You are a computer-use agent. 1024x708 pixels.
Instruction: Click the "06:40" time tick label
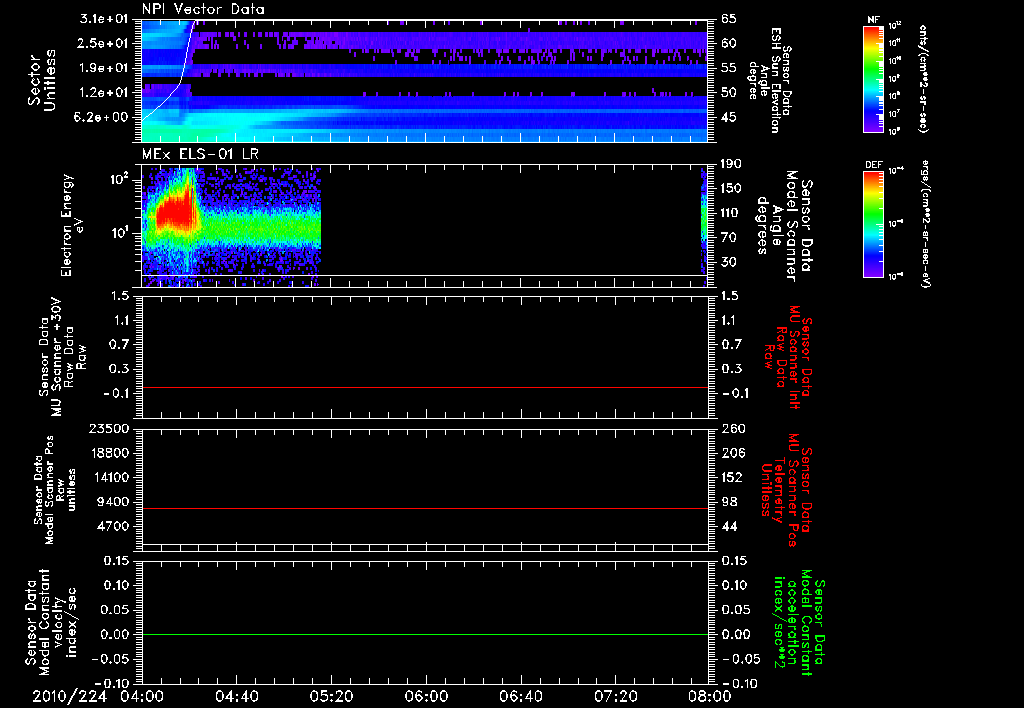click(520, 696)
